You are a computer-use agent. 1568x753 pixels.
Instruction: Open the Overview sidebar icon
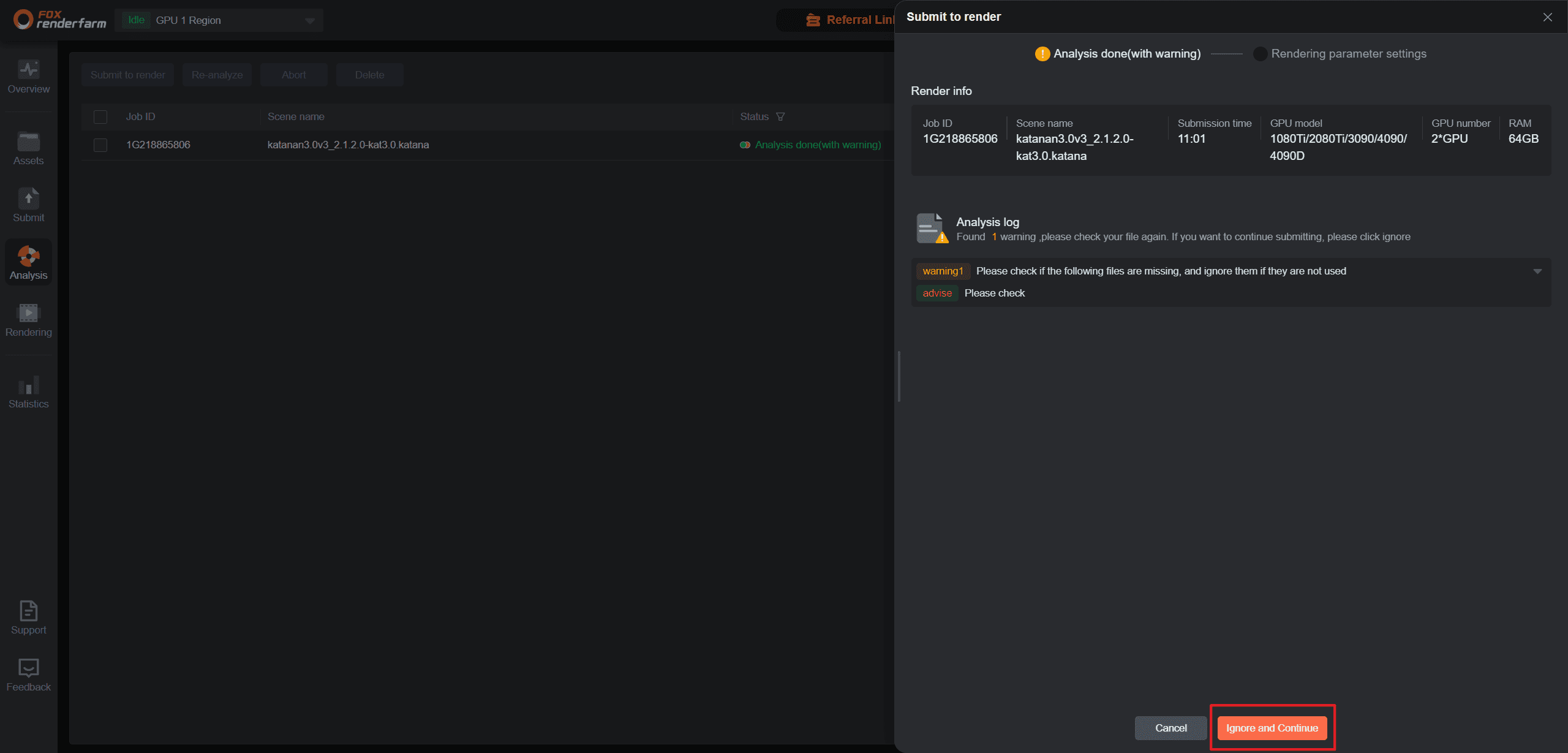pos(28,70)
